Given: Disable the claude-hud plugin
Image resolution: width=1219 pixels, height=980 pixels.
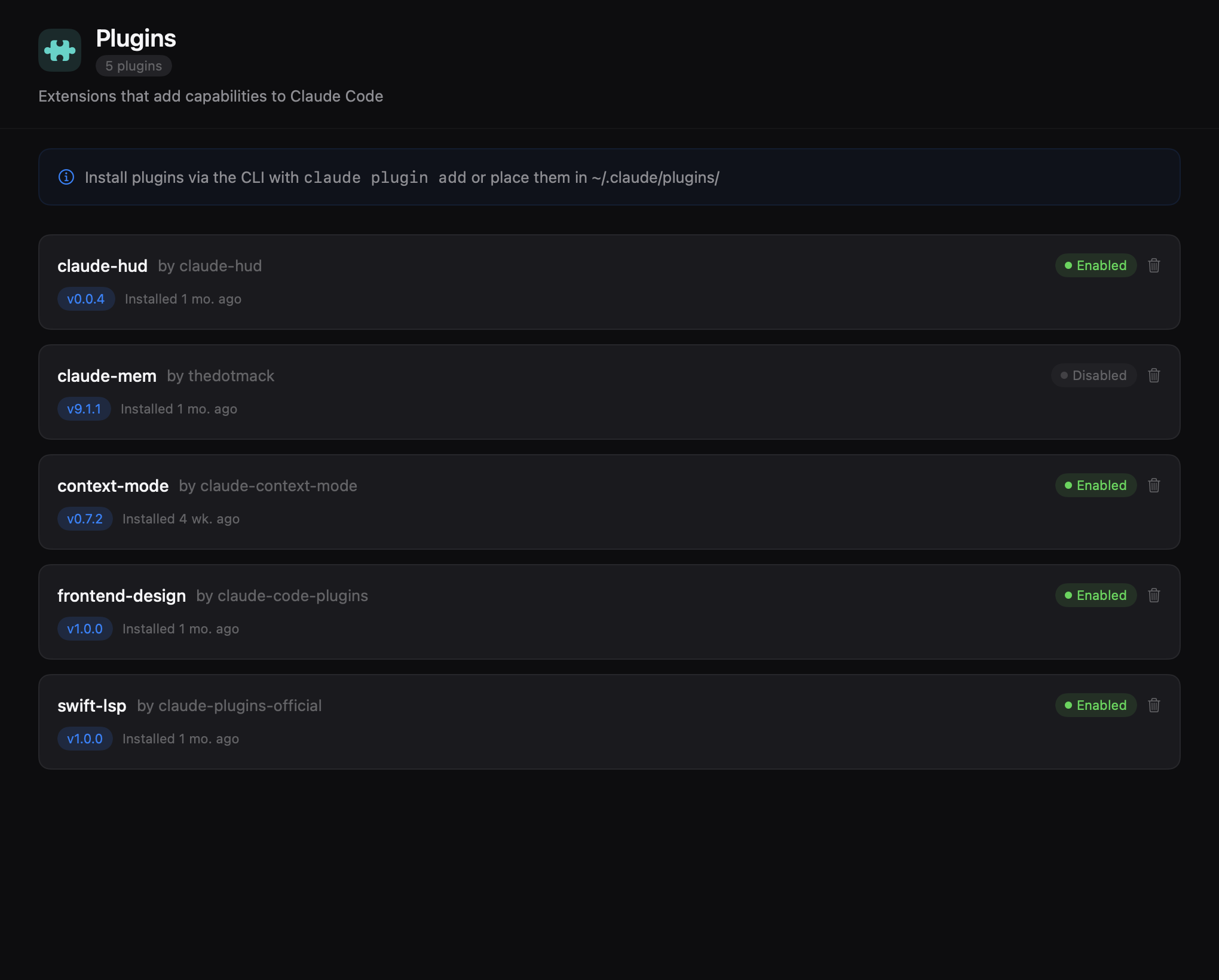Looking at the screenshot, I should coord(1095,265).
